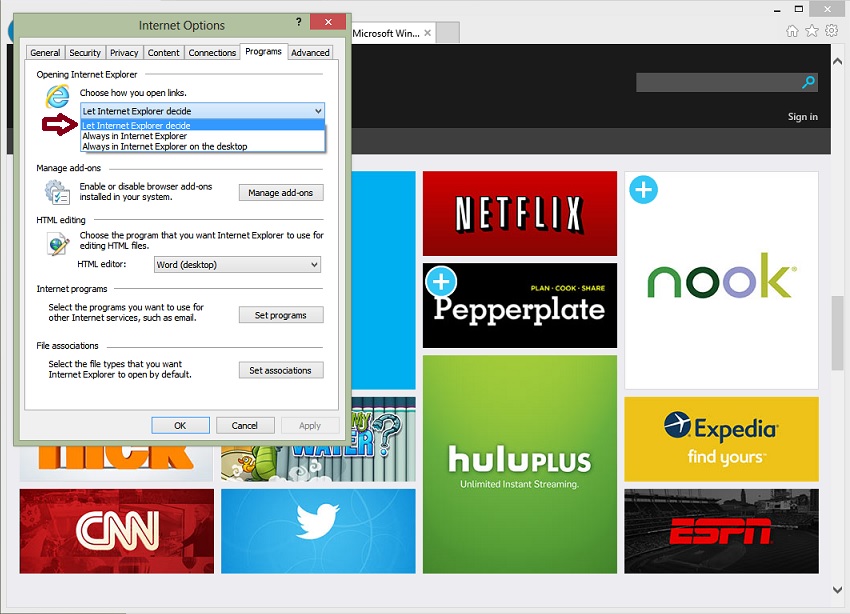Open the Hulu Plus tile
The height and width of the screenshot is (614, 850).
[520, 464]
